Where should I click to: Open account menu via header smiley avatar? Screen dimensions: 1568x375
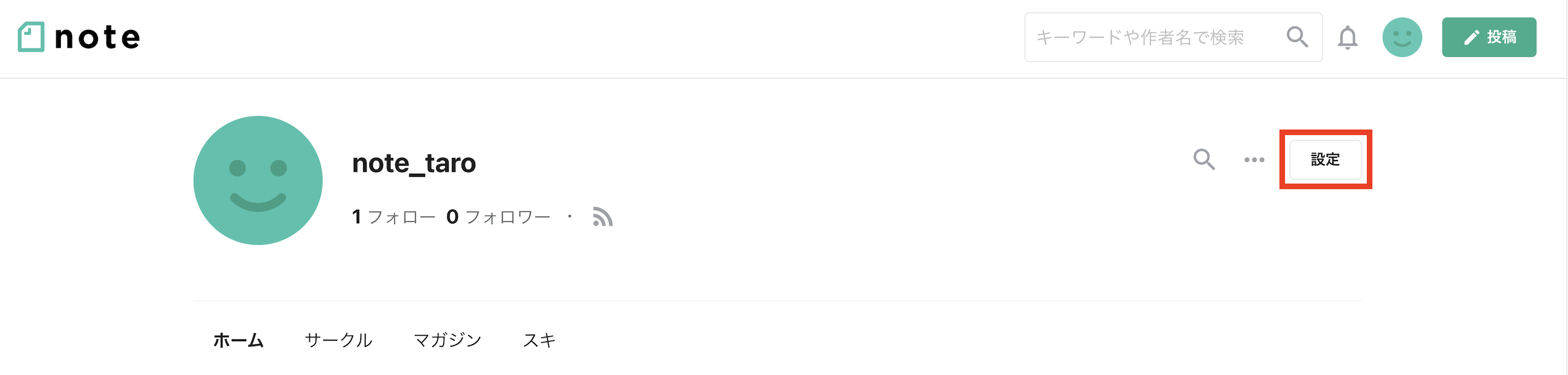coord(1402,37)
